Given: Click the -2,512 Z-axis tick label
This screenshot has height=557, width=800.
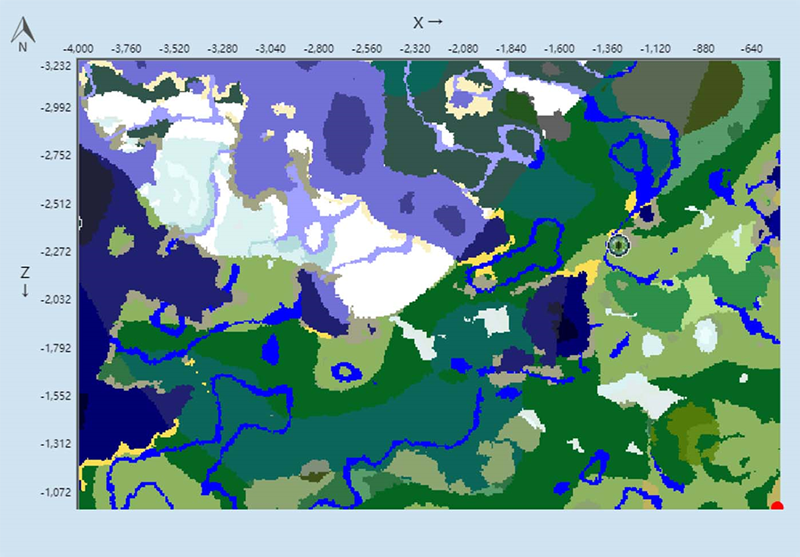Looking at the screenshot, I should point(56,205).
